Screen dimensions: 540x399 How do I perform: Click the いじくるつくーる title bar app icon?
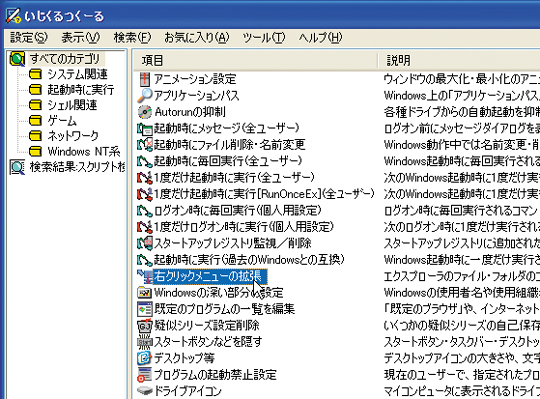(13, 16)
